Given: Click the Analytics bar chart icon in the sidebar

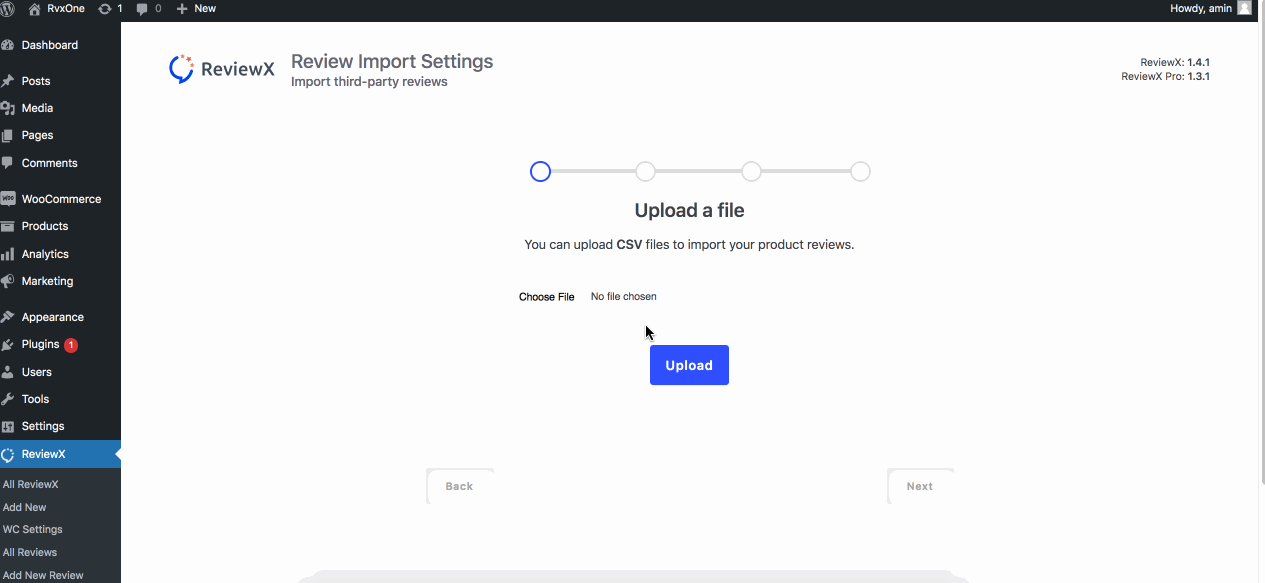Looking at the screenshot, I should point(8,254).
